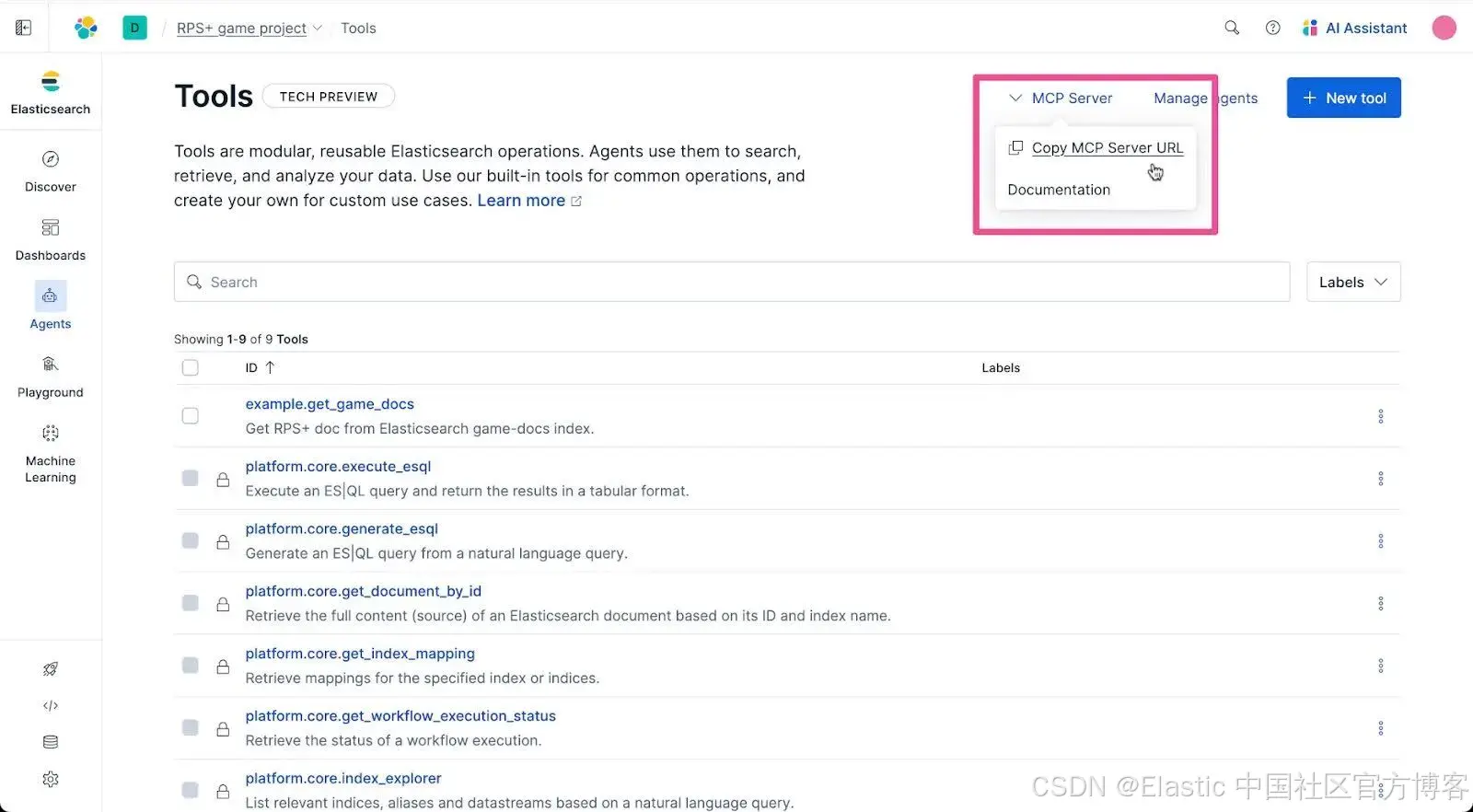
Task: Open the platform.core.execute_esql tool
Action: (338, 467)
